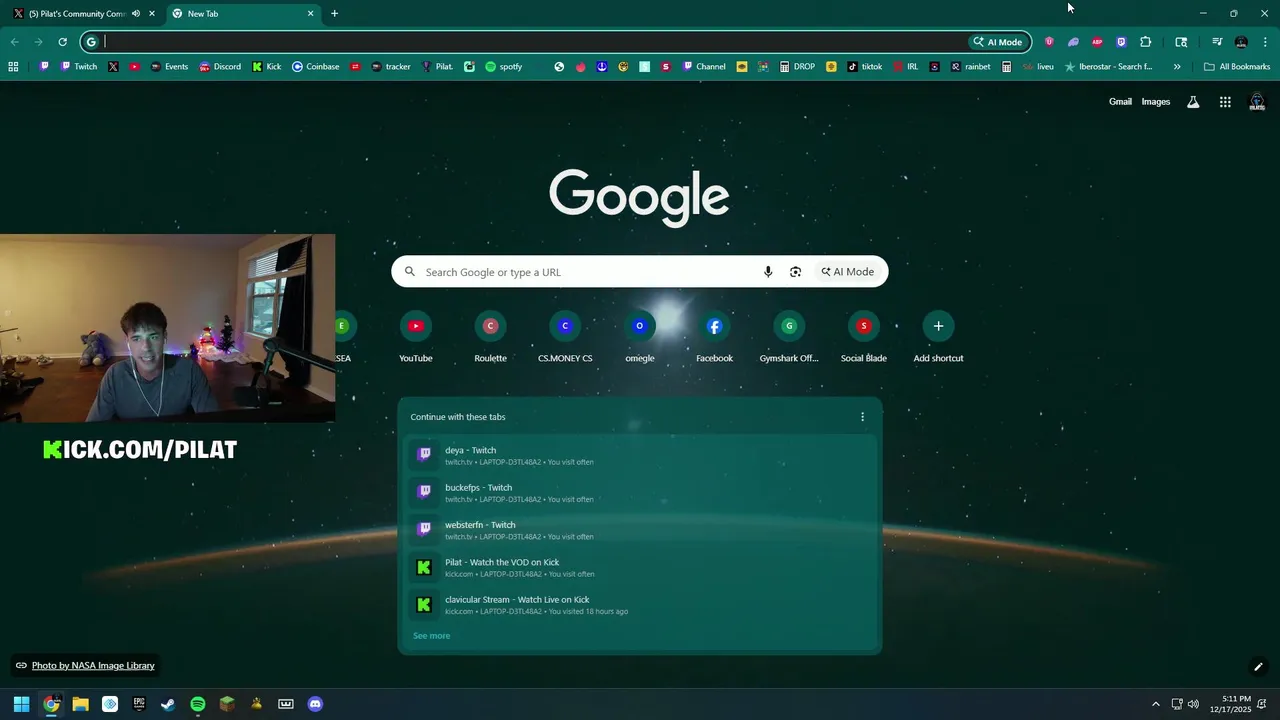The width and height of the screenshot is (1280, 720).
Task: Open the Windows Start menu
Action: (21, 704)
